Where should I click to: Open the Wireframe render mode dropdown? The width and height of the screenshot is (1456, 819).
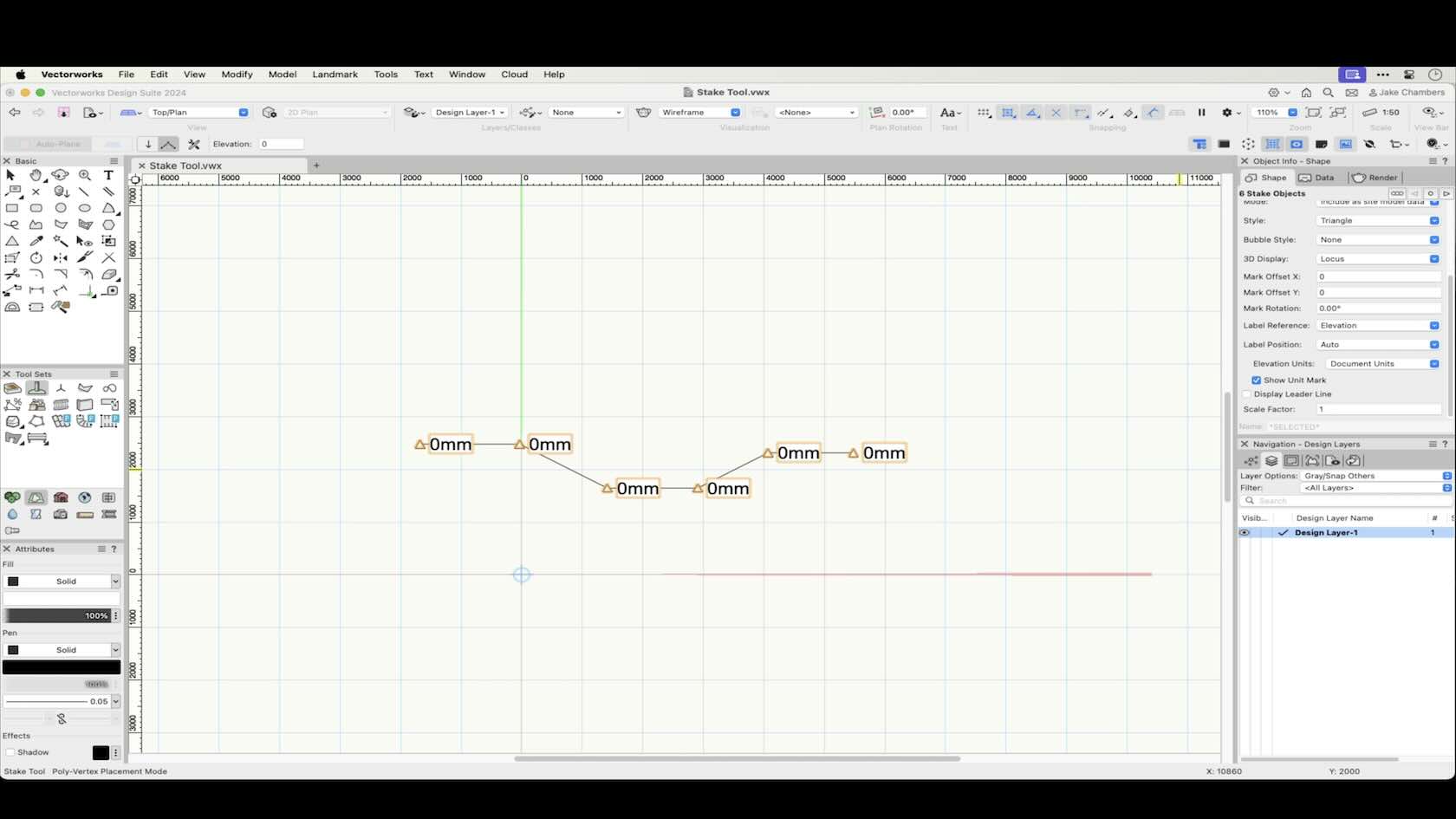tap(700, 113)
